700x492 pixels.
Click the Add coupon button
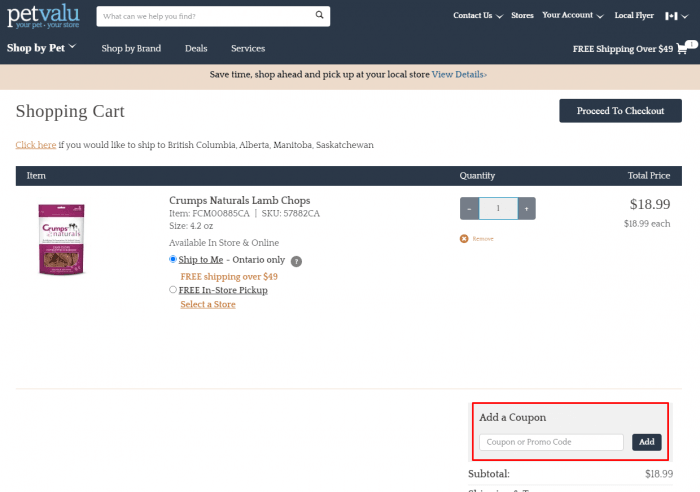tap(646, 442)
